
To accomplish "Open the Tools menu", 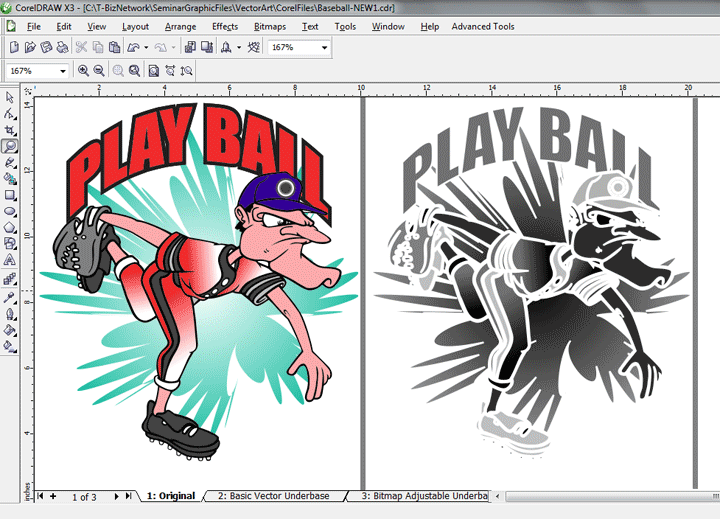I will pyautogui.click(x=345, y=27).
